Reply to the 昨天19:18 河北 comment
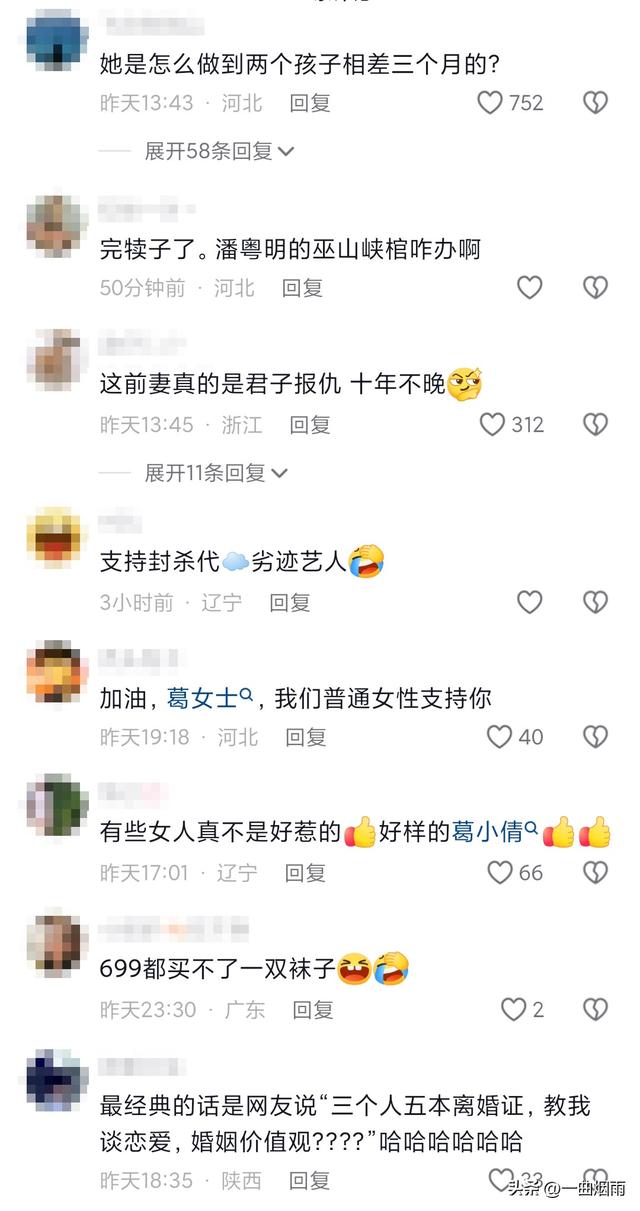Screen dimensions: 640x1211 306,737
